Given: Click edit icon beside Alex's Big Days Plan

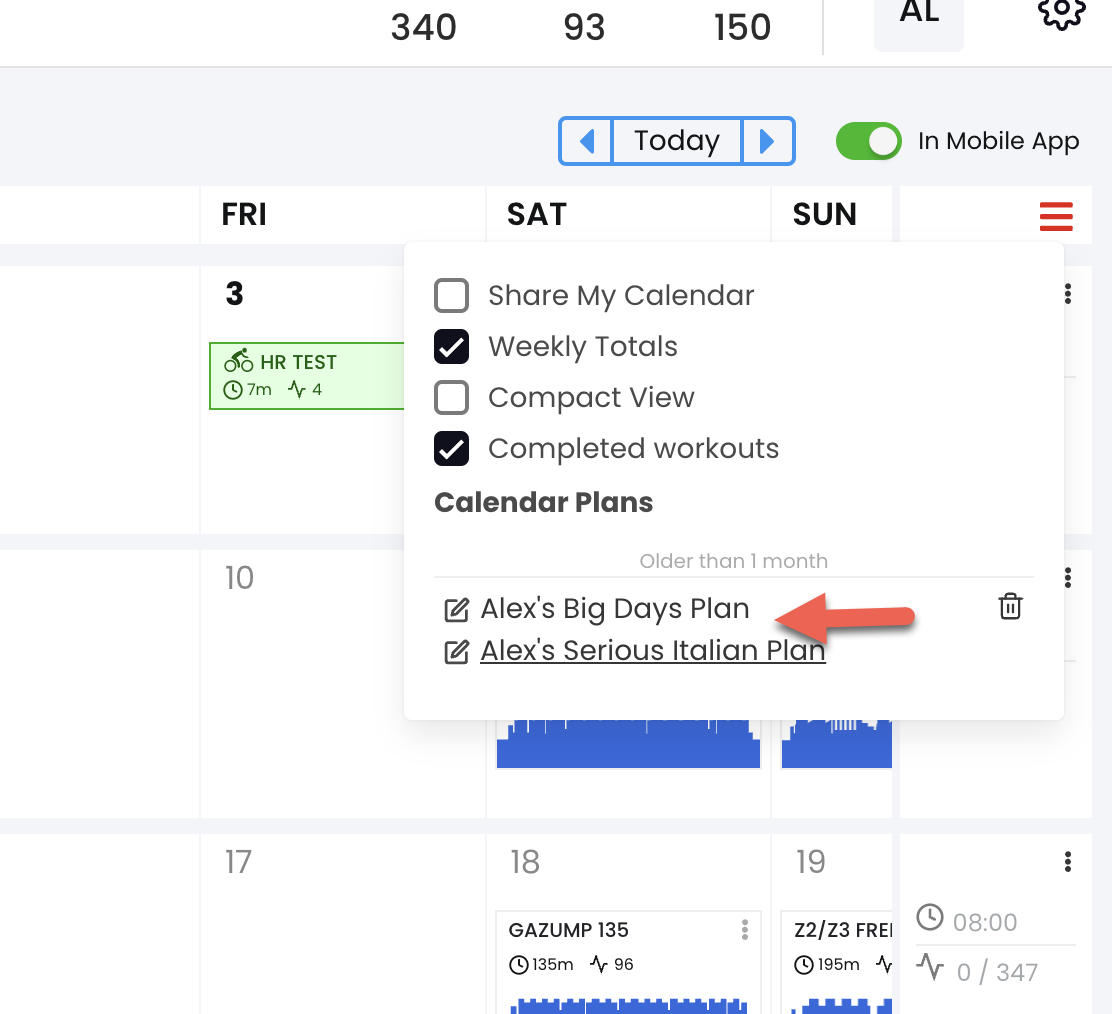Looking at the screenshot, I should 456,610.
